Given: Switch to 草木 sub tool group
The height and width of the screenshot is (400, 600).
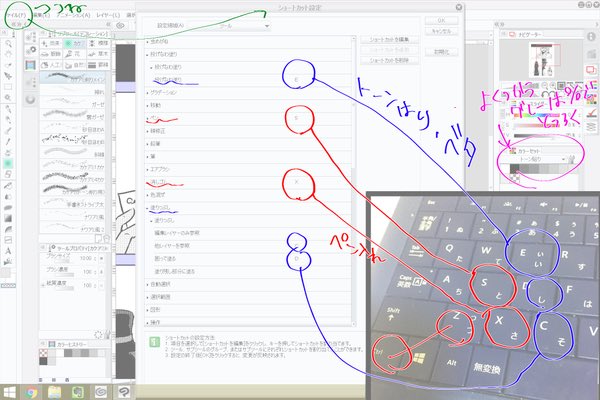Looking at the screenshot, I should tap(98, 54).
